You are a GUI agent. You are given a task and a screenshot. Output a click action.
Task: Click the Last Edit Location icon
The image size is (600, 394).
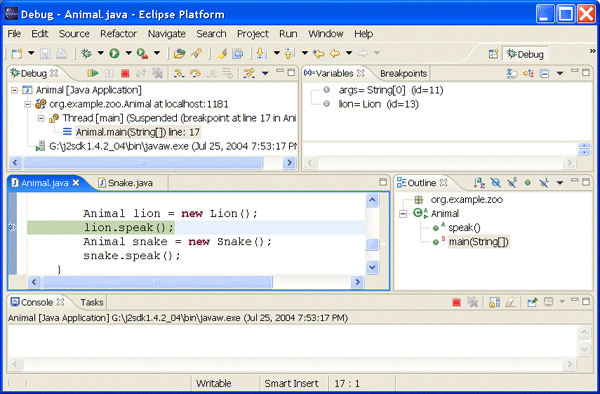click(318, 54)
